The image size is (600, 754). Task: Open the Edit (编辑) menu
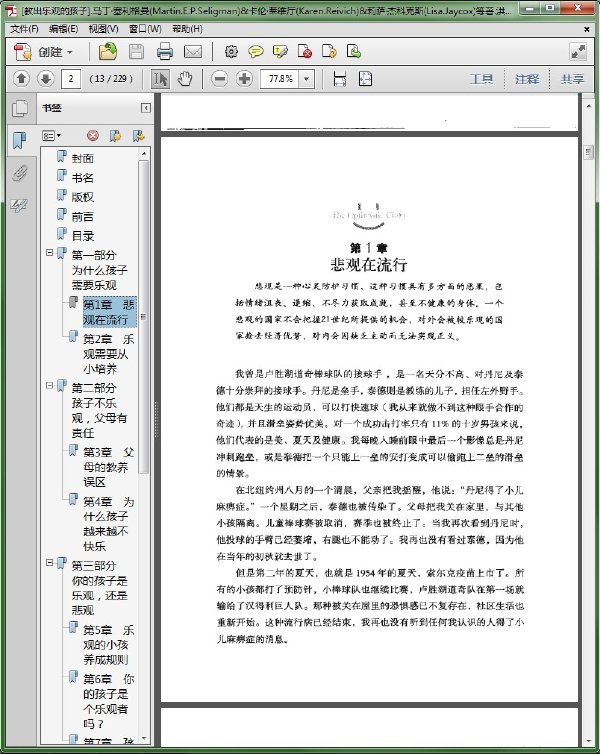point(63,29)
